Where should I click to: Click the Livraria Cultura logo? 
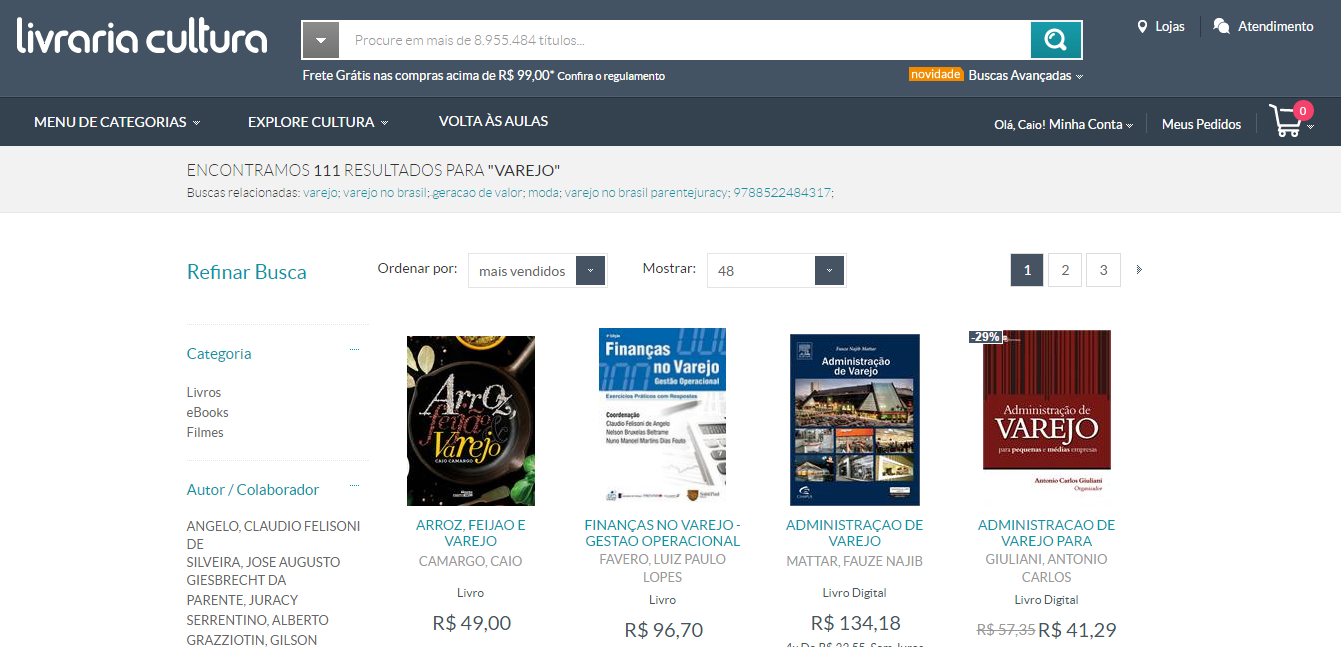(142, 37)
